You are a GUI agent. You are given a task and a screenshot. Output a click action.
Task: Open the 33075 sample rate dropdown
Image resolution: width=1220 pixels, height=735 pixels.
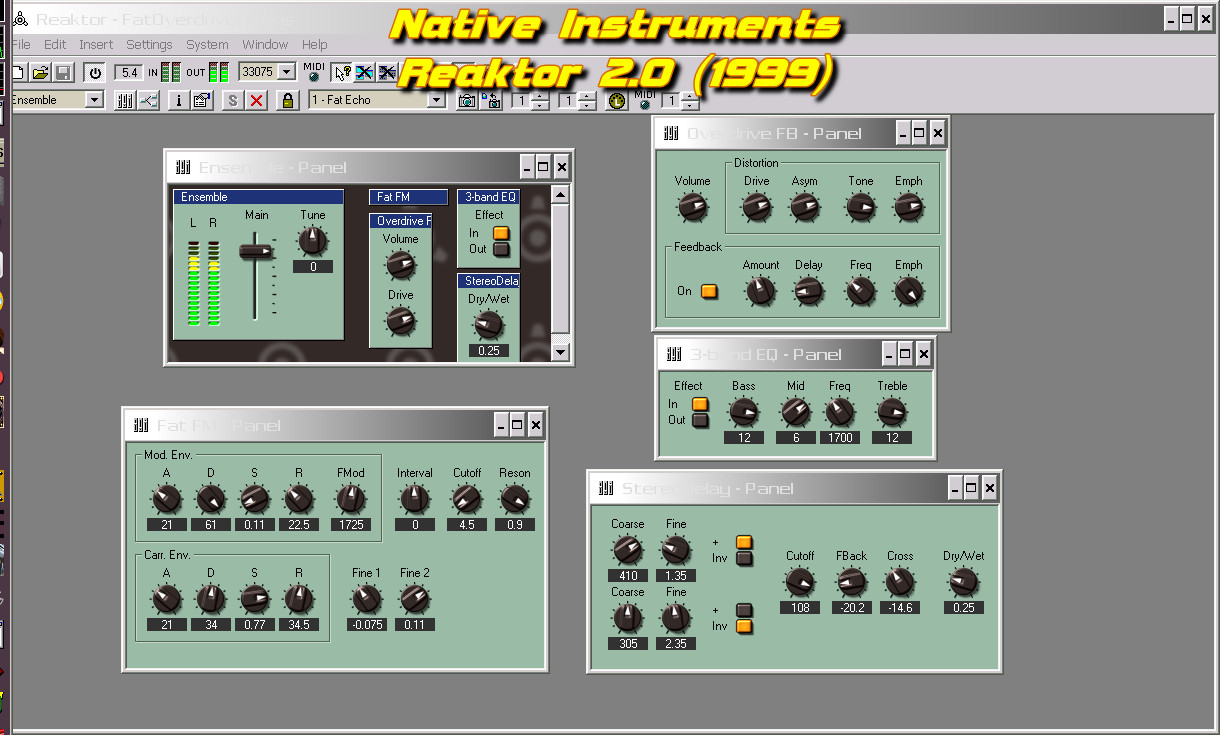pyautogui.click(x=287, y=72)
